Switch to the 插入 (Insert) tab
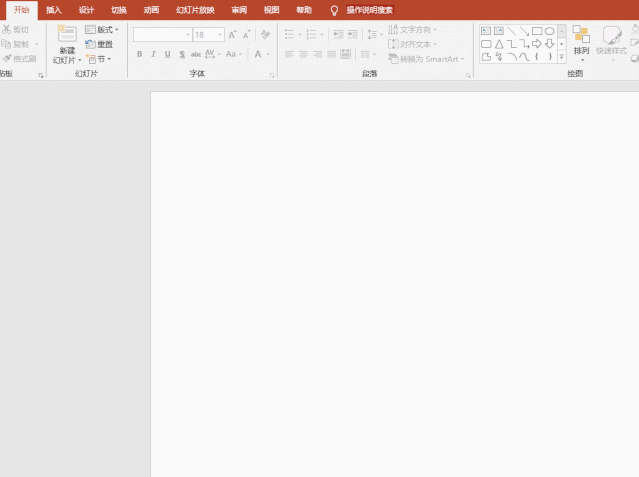 point(54,10)
